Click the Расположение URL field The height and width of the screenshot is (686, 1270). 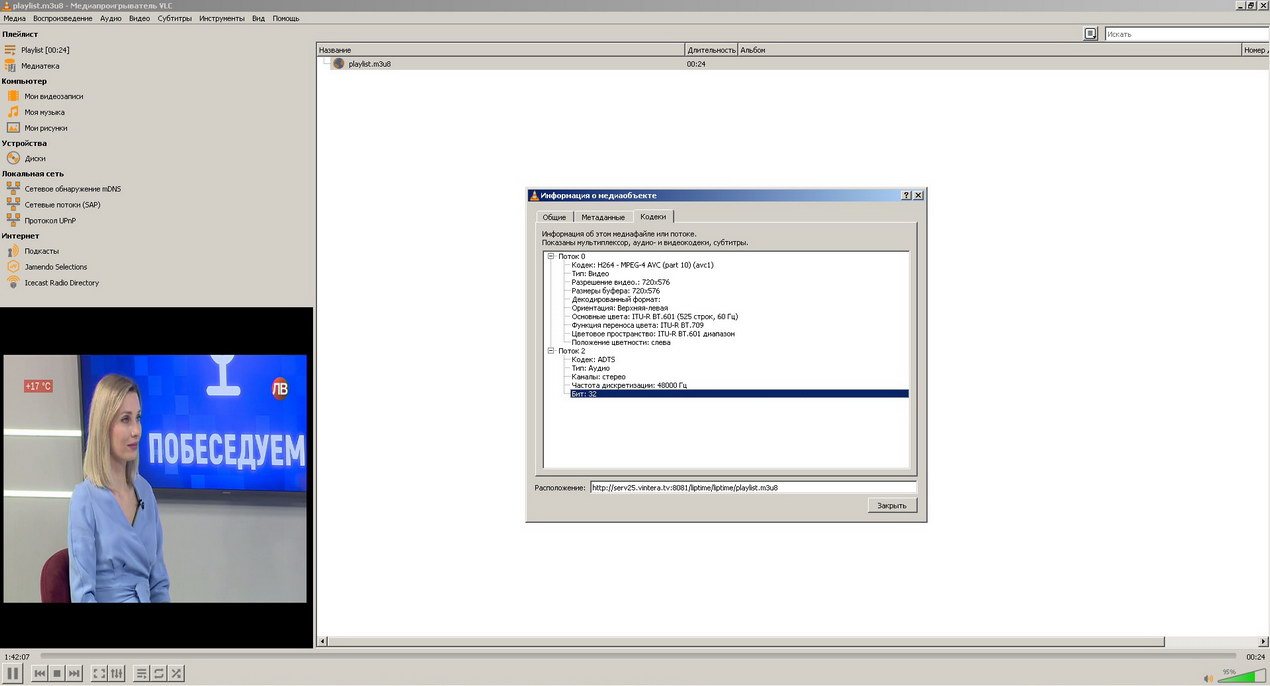pos(752,488)
